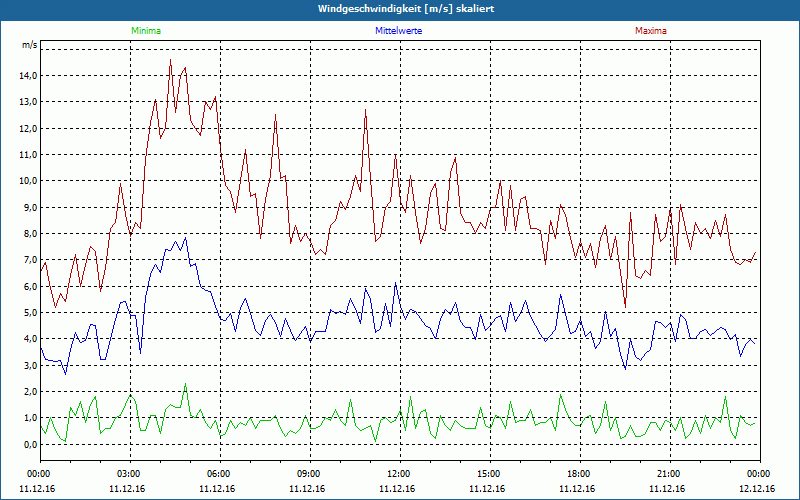Viewport: 800px width, 500px height.
Task: Click the 06:00 time axis label
Action: [220, 474]
